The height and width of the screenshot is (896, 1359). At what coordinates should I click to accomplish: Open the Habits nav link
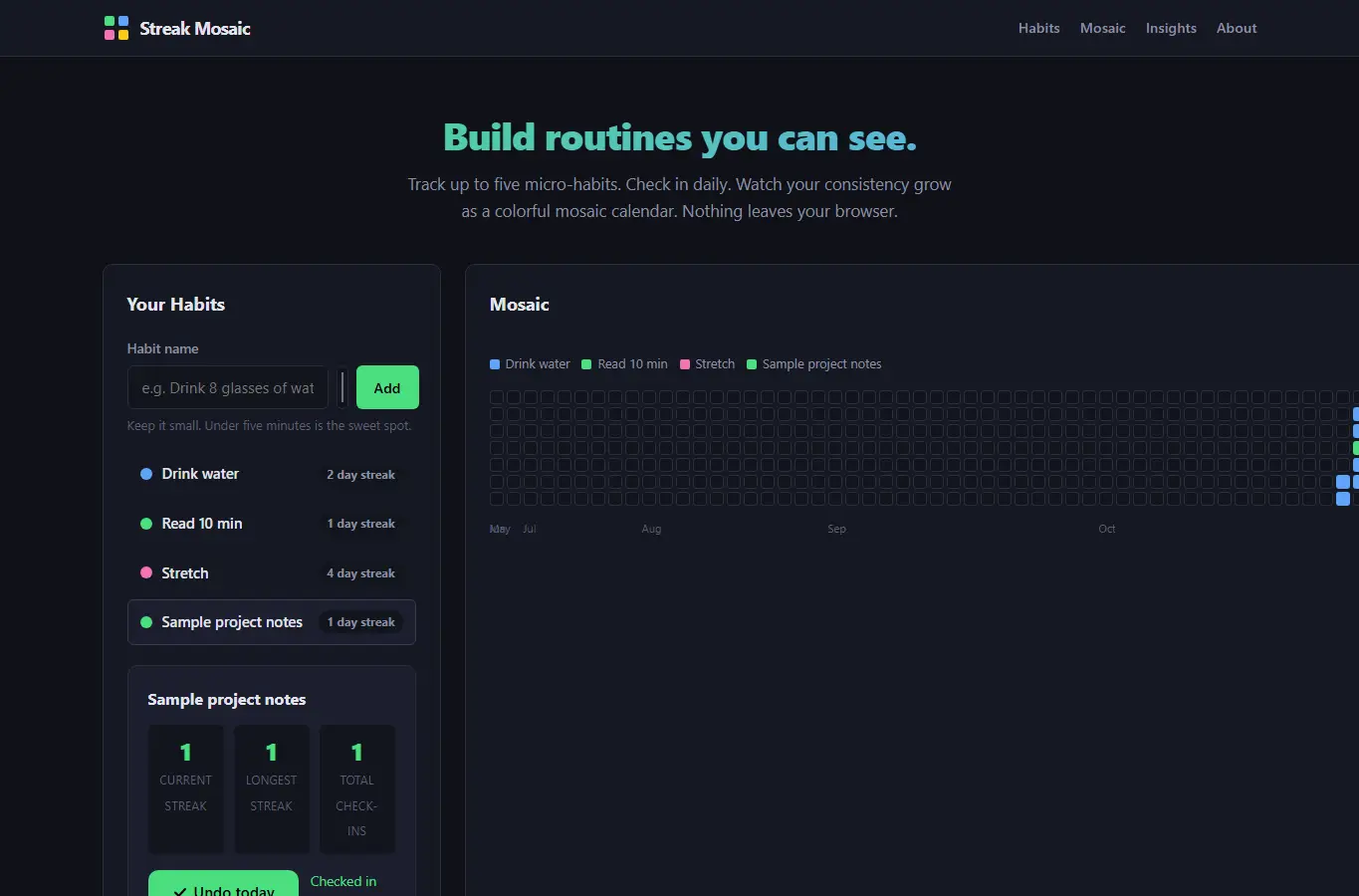(x=1038, y=28)
